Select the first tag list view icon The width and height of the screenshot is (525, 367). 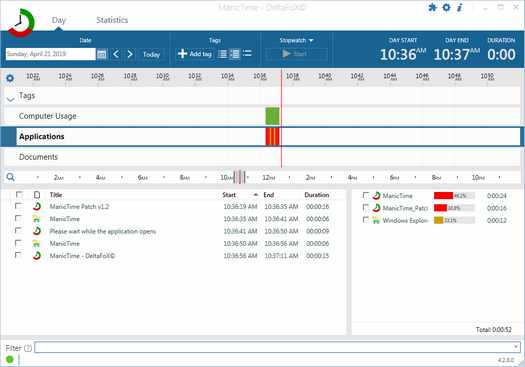tap(222, 54)
